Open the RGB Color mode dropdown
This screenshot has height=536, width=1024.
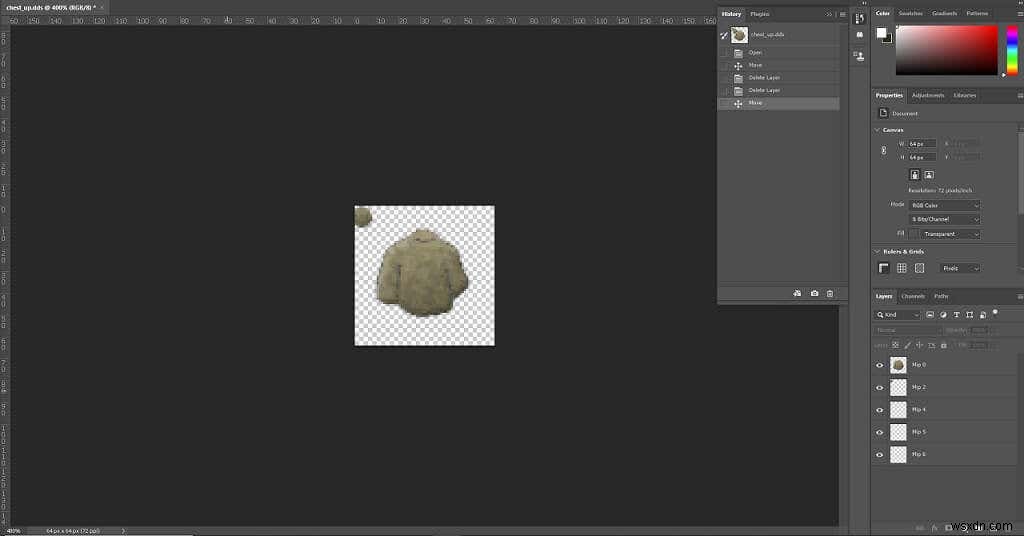tap(945, 205)
